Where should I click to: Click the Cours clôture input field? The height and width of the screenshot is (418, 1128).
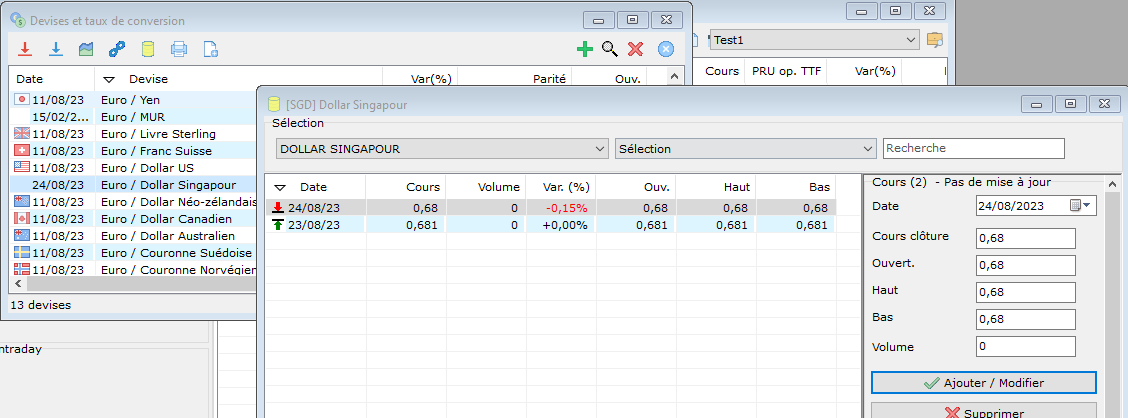click(x=1026, y=238)
